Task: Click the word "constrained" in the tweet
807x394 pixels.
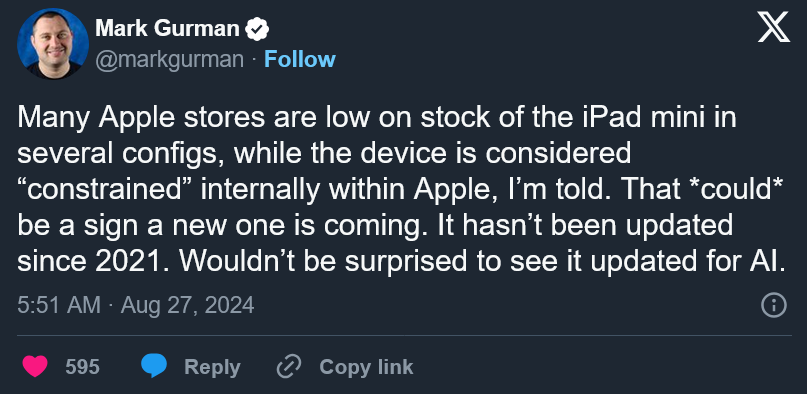Action: coord(105,191)
